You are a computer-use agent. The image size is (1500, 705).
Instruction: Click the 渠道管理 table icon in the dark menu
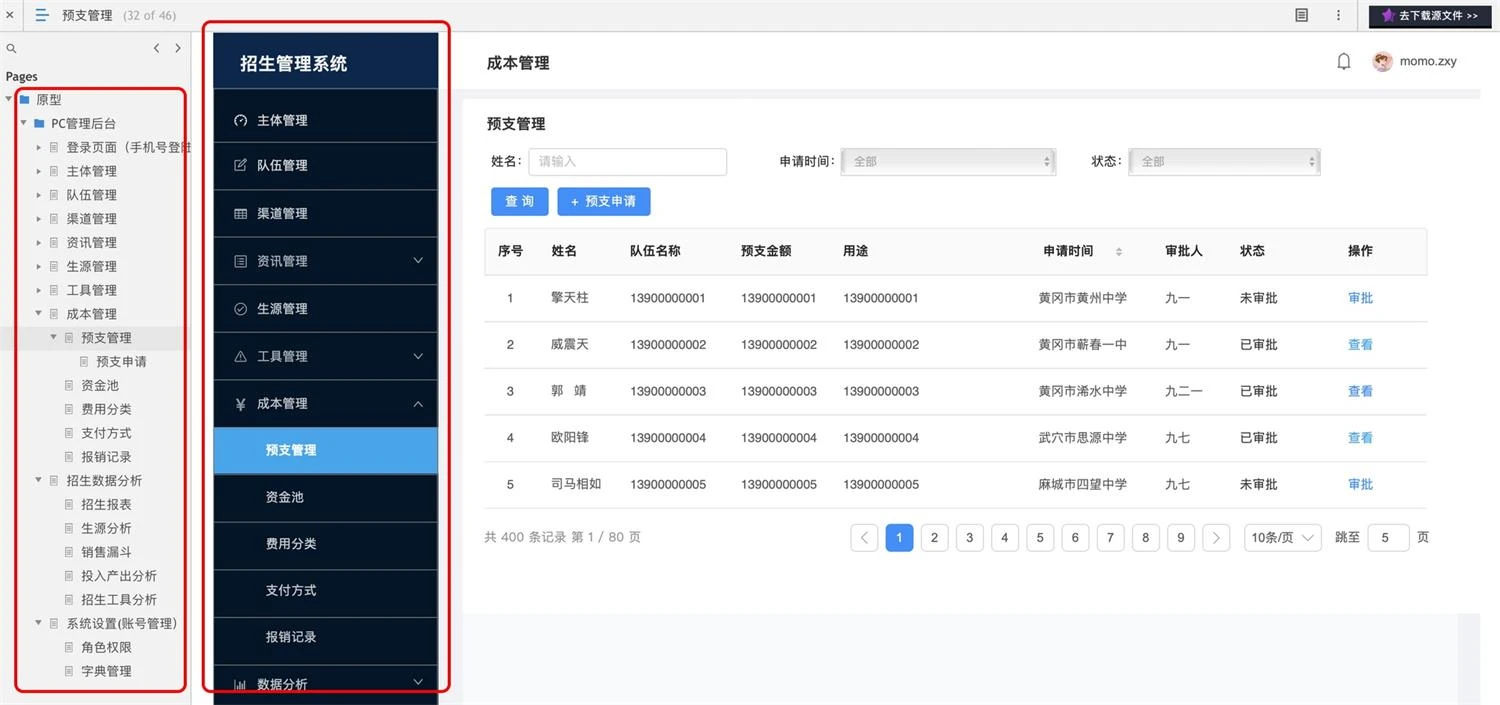(240, 213)
